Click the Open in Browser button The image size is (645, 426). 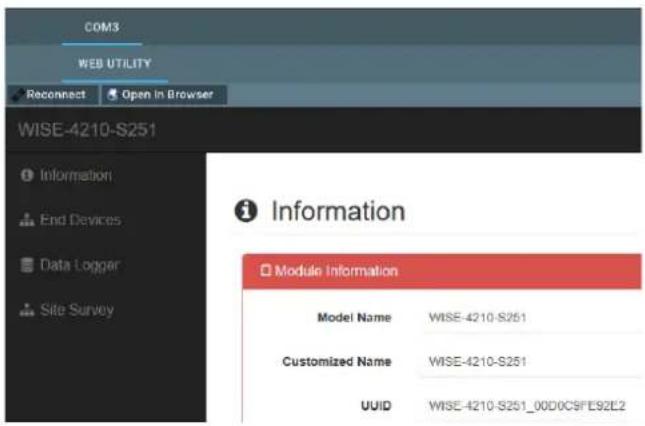tap(164, 95)
